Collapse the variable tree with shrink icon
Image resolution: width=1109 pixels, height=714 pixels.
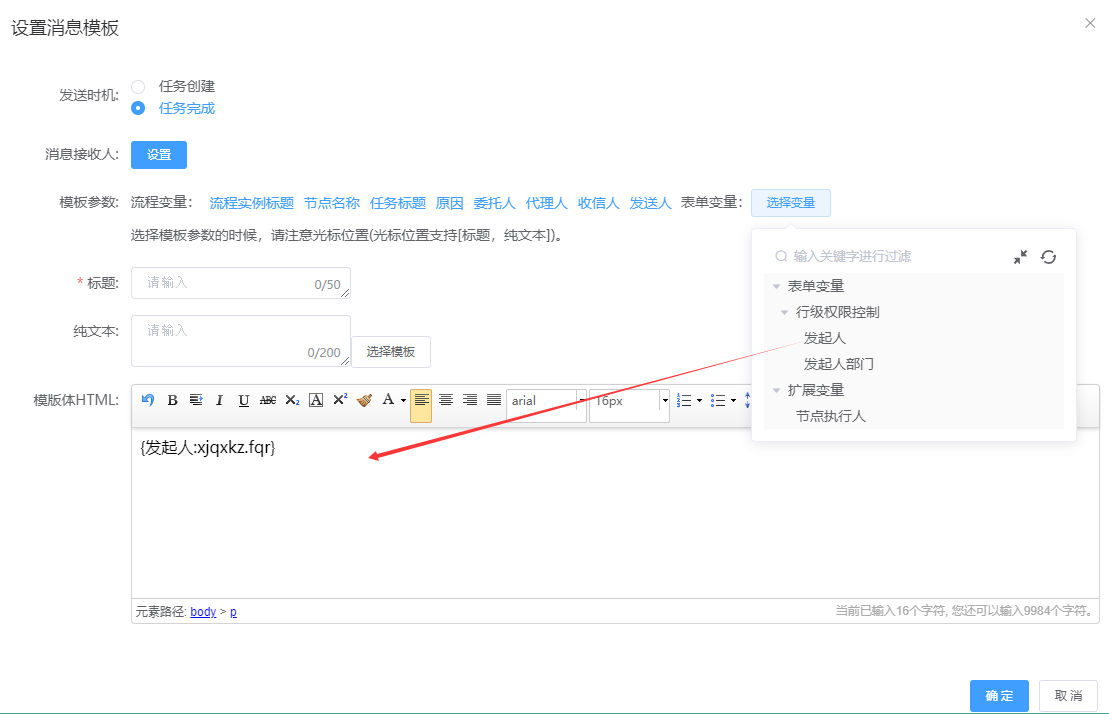coord(1020,257)
